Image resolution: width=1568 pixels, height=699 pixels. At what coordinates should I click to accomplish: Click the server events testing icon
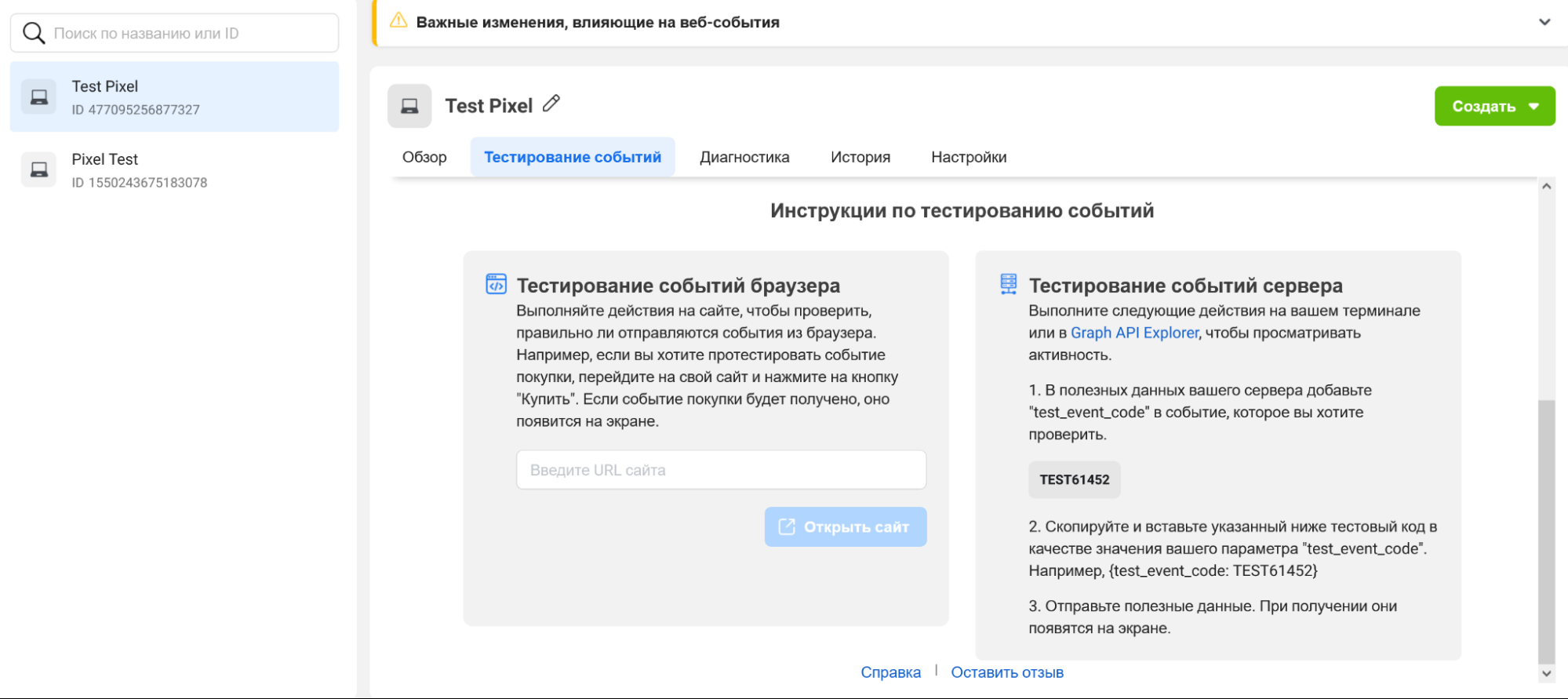[x=1009, y=284]
